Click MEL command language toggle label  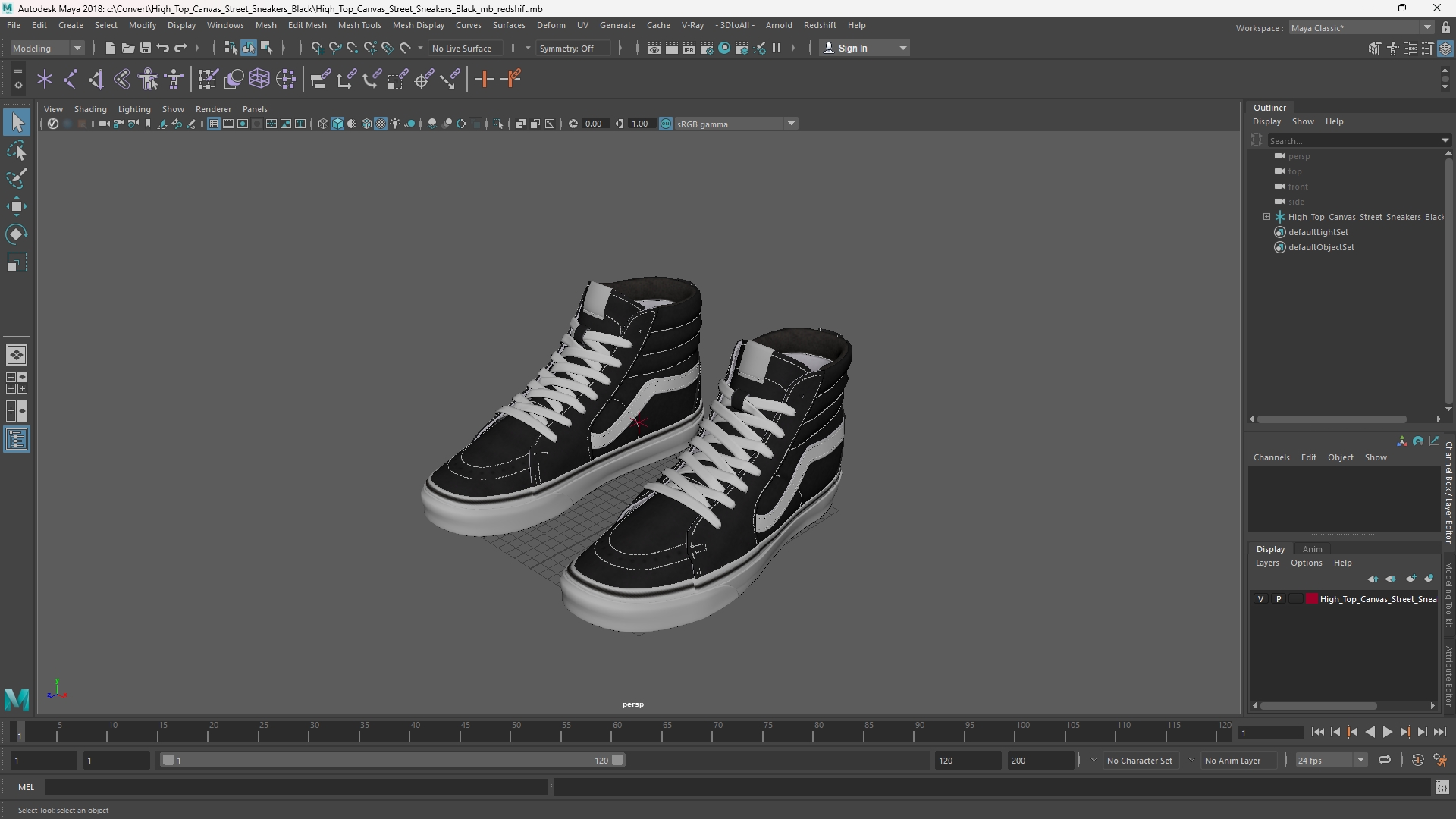point(26,787)
